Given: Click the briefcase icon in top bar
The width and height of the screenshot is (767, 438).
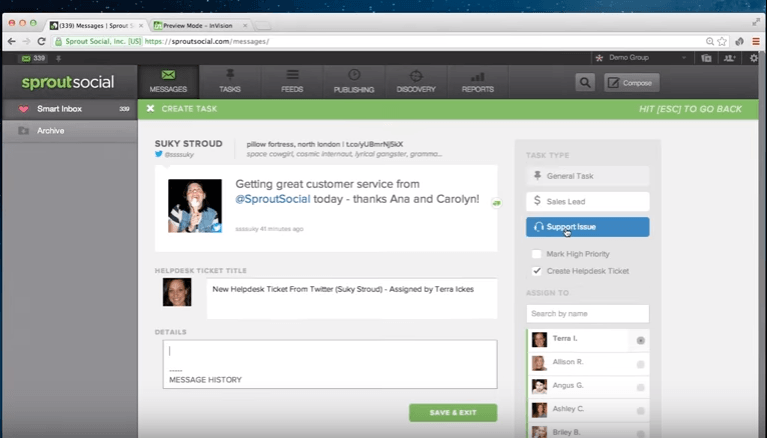Looking at the screenshot, I should pos(706,58).
